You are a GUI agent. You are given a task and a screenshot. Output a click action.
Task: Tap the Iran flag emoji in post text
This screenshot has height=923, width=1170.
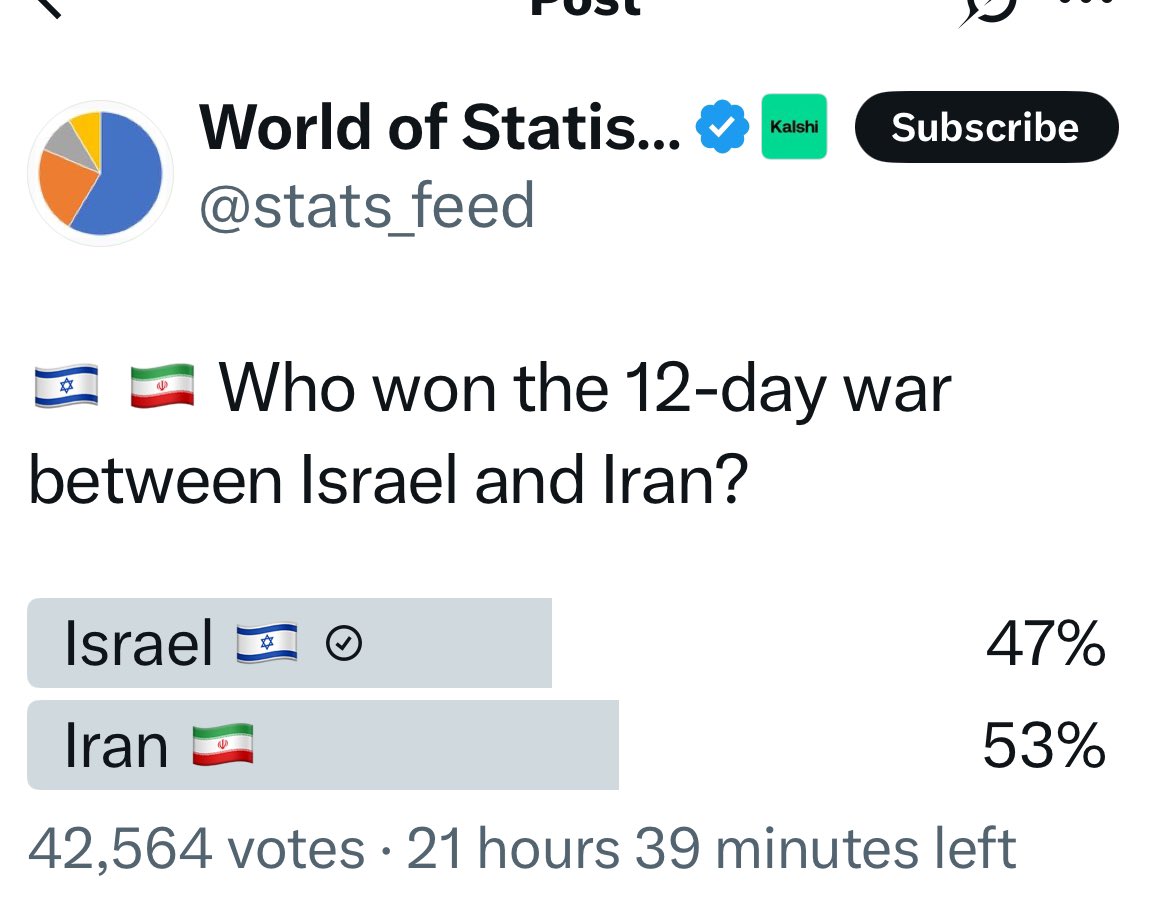[162, 386]
